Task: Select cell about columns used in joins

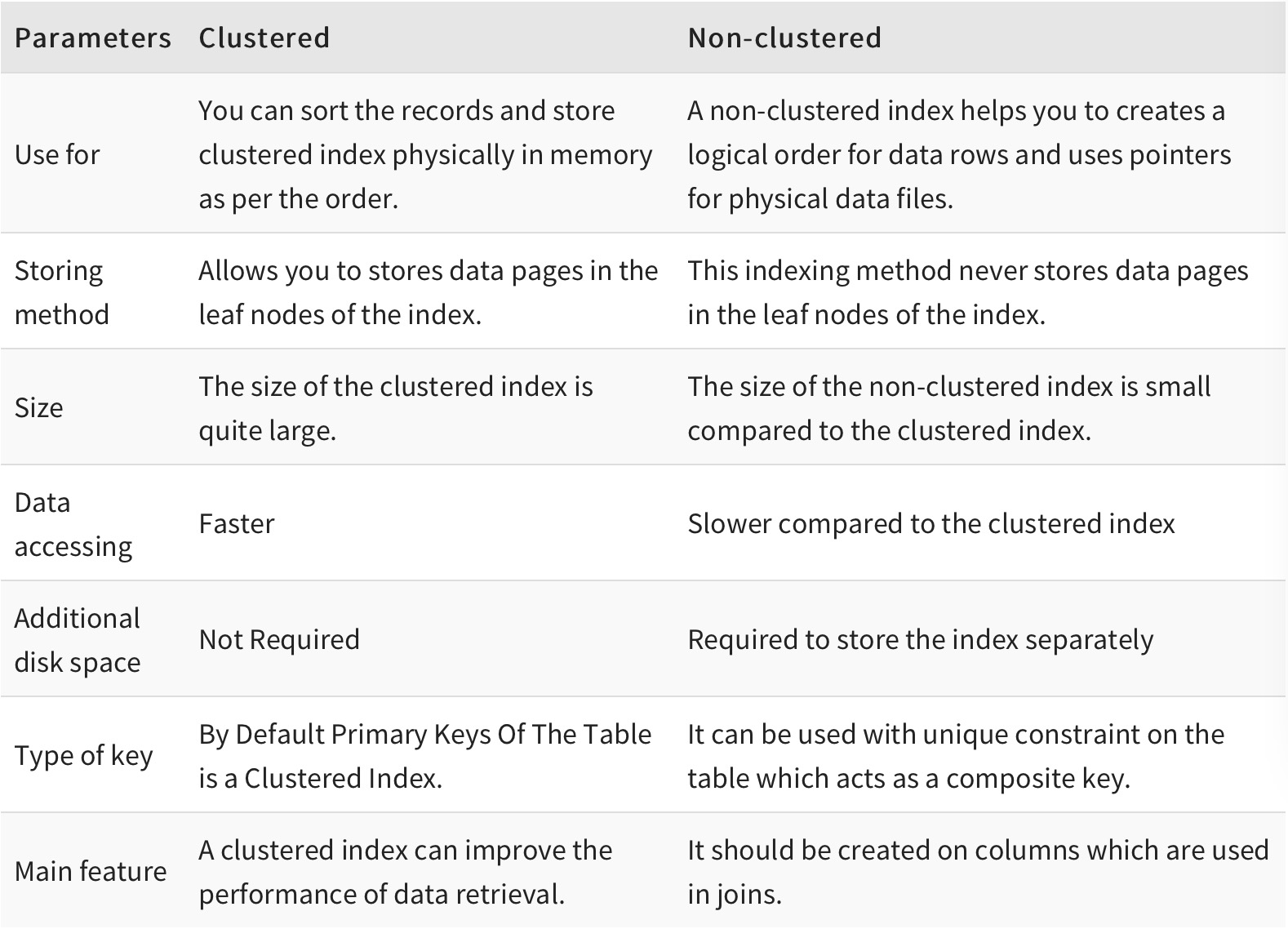Action: point(978,872)
